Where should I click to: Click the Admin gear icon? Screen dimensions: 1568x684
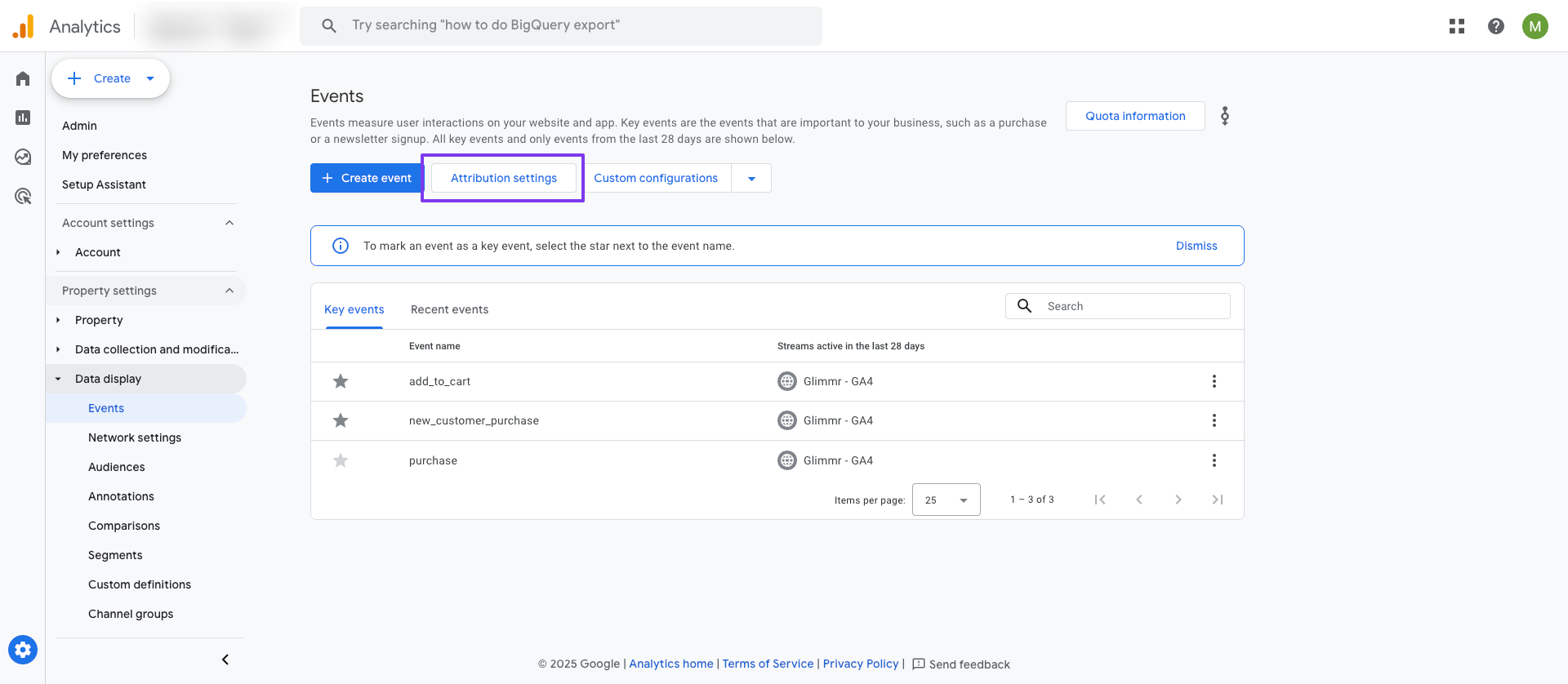pos(23,650)
